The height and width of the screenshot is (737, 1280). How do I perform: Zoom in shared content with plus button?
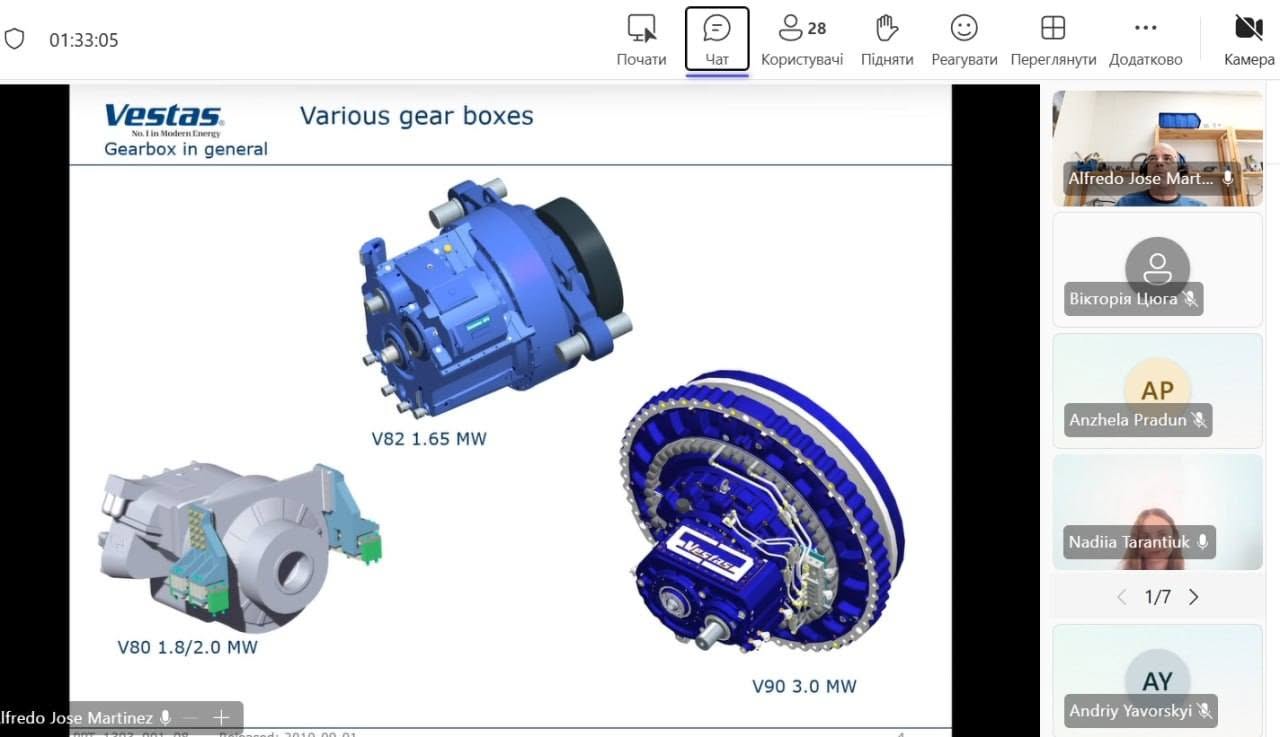pyautogui.click(x=222, y=718)
